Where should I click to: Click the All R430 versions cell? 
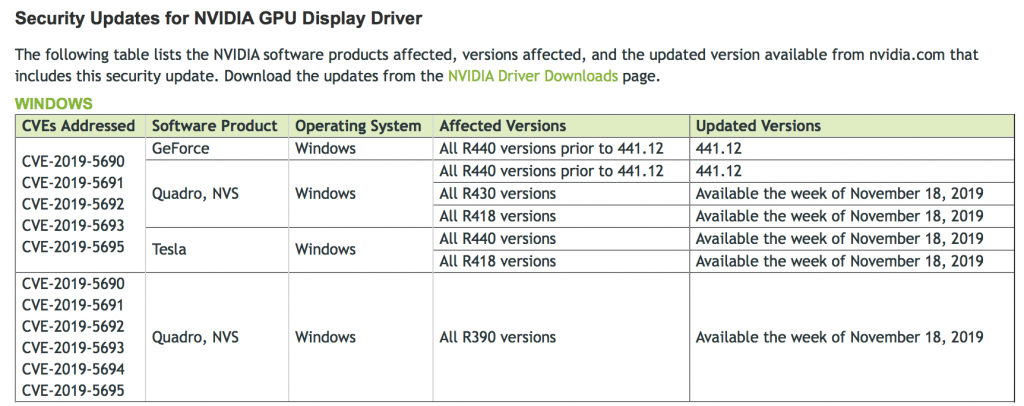pos(561,194)
